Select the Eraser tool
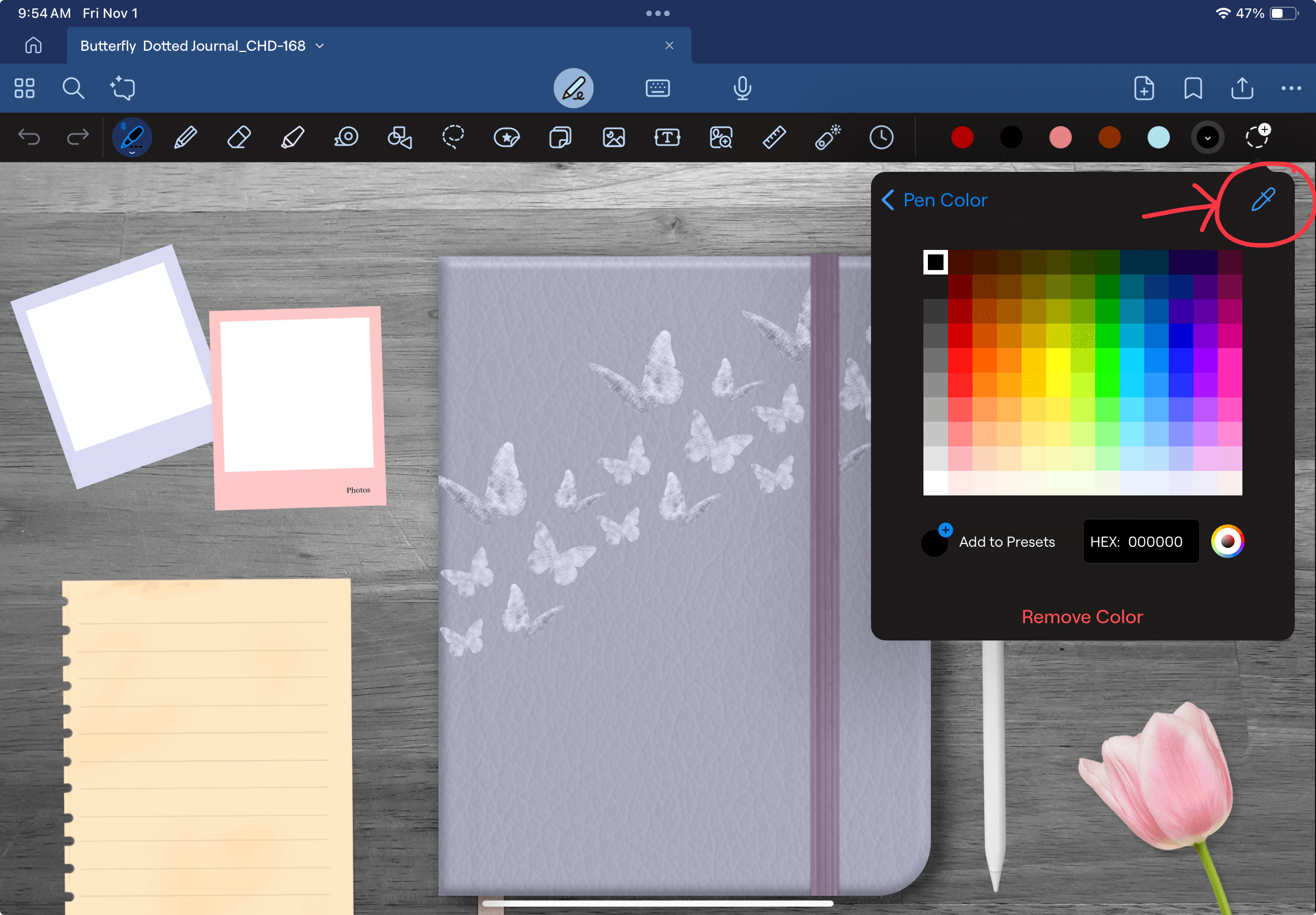The width and height of the screenshot is (1316, 915). click(239, 138)
